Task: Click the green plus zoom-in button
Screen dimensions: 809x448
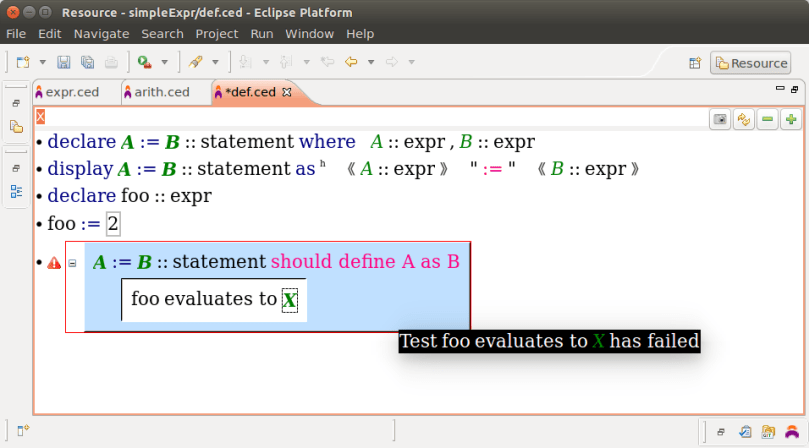Action: pyautogui.click(x=790, y=119)
